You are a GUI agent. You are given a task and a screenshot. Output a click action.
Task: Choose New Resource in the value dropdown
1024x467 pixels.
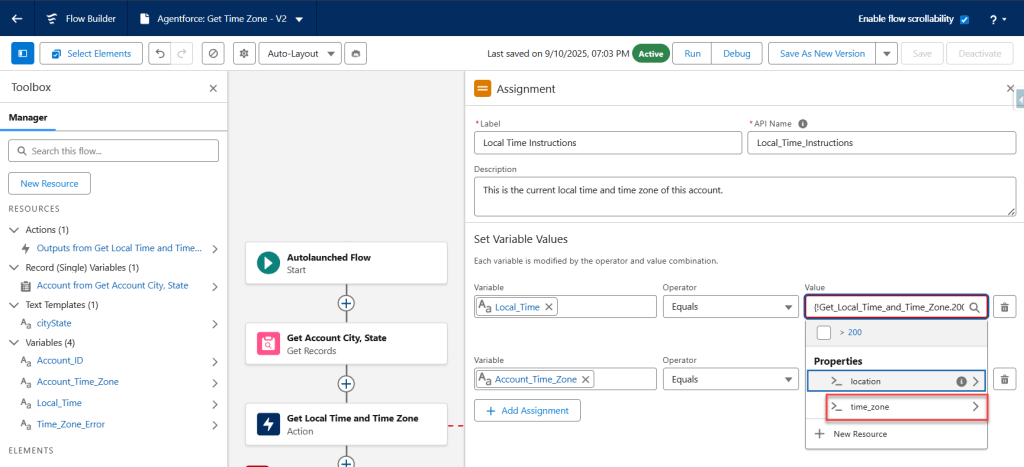(858, 434)
